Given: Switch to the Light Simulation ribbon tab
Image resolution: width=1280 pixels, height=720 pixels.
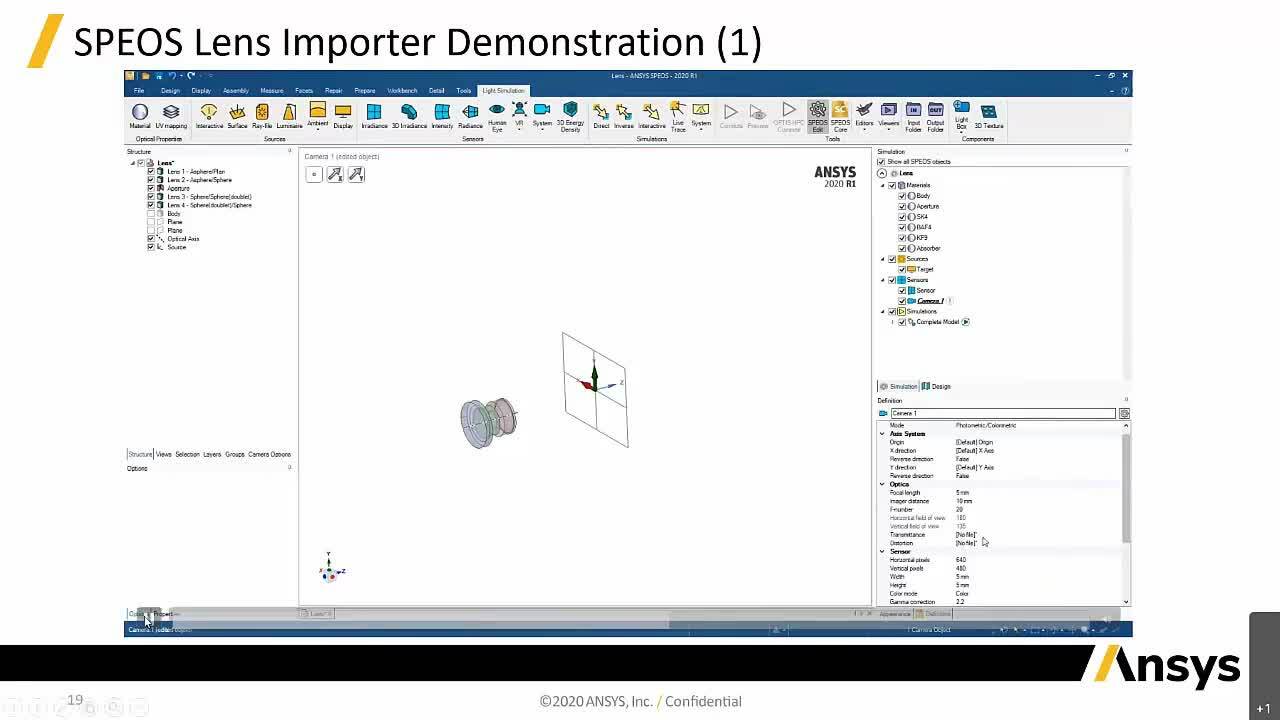Looking at the screenshot, I should (503, 90).
